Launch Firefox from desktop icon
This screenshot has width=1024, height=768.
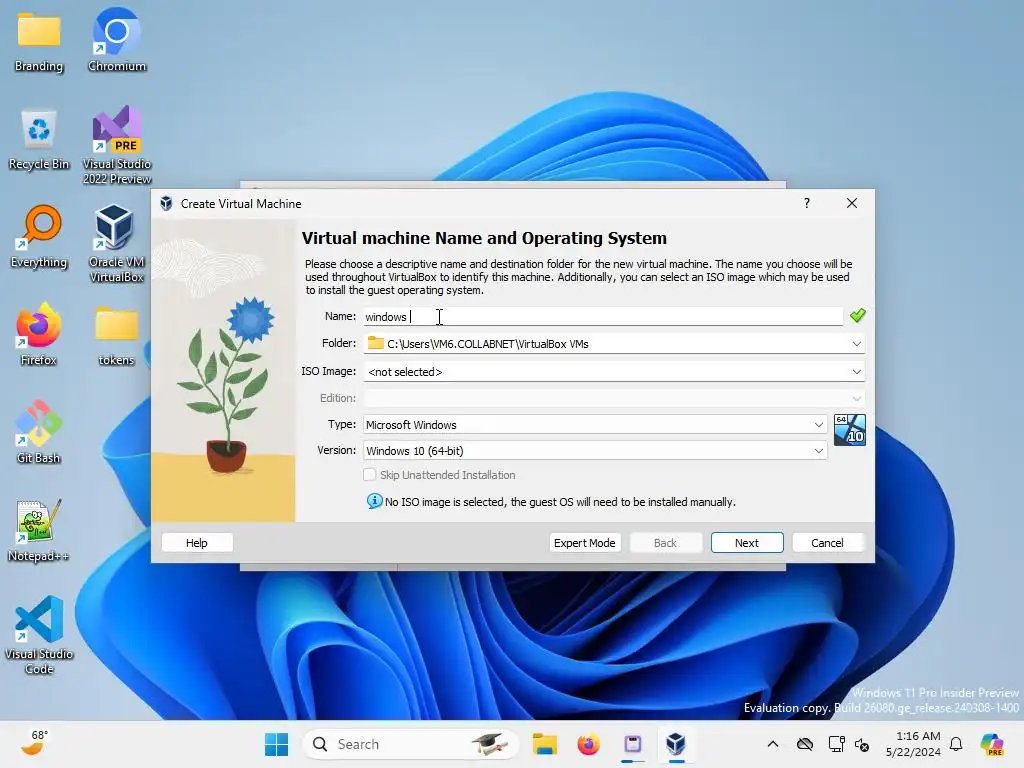pos(39,335)
